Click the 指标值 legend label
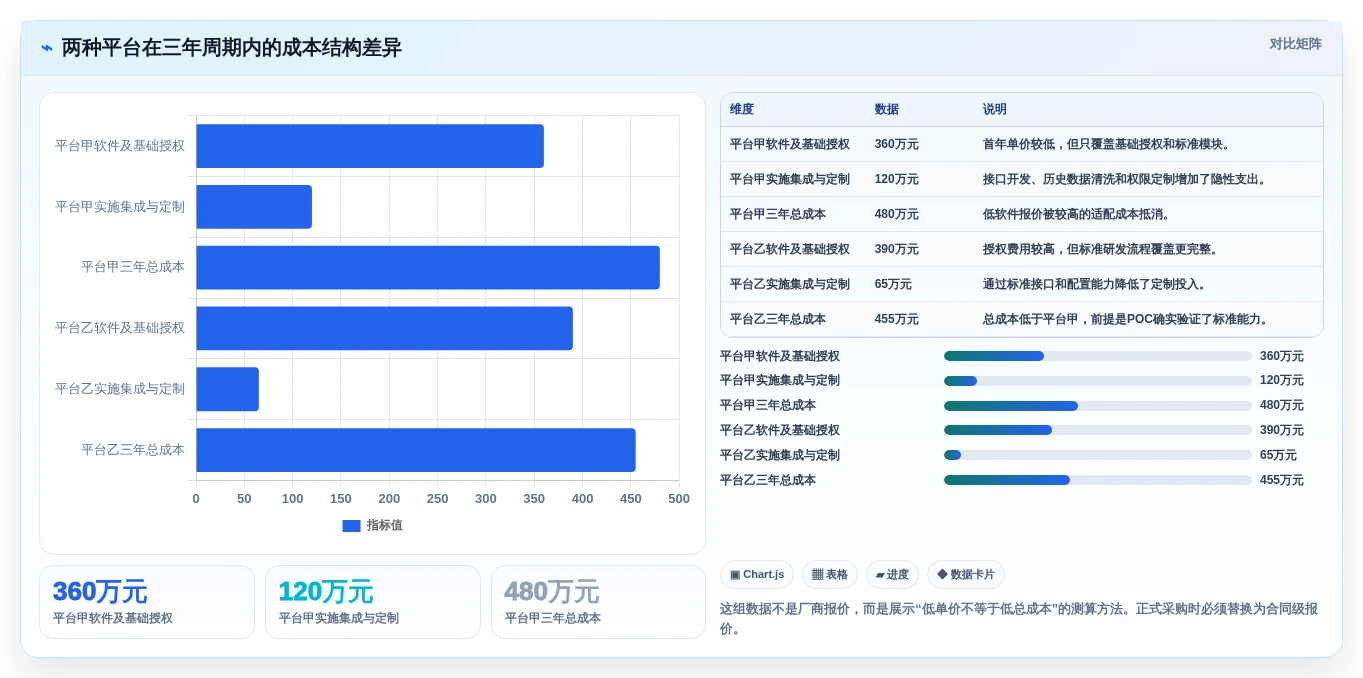Viewport: 1363px width, 678px height. (x=385, y=526)
